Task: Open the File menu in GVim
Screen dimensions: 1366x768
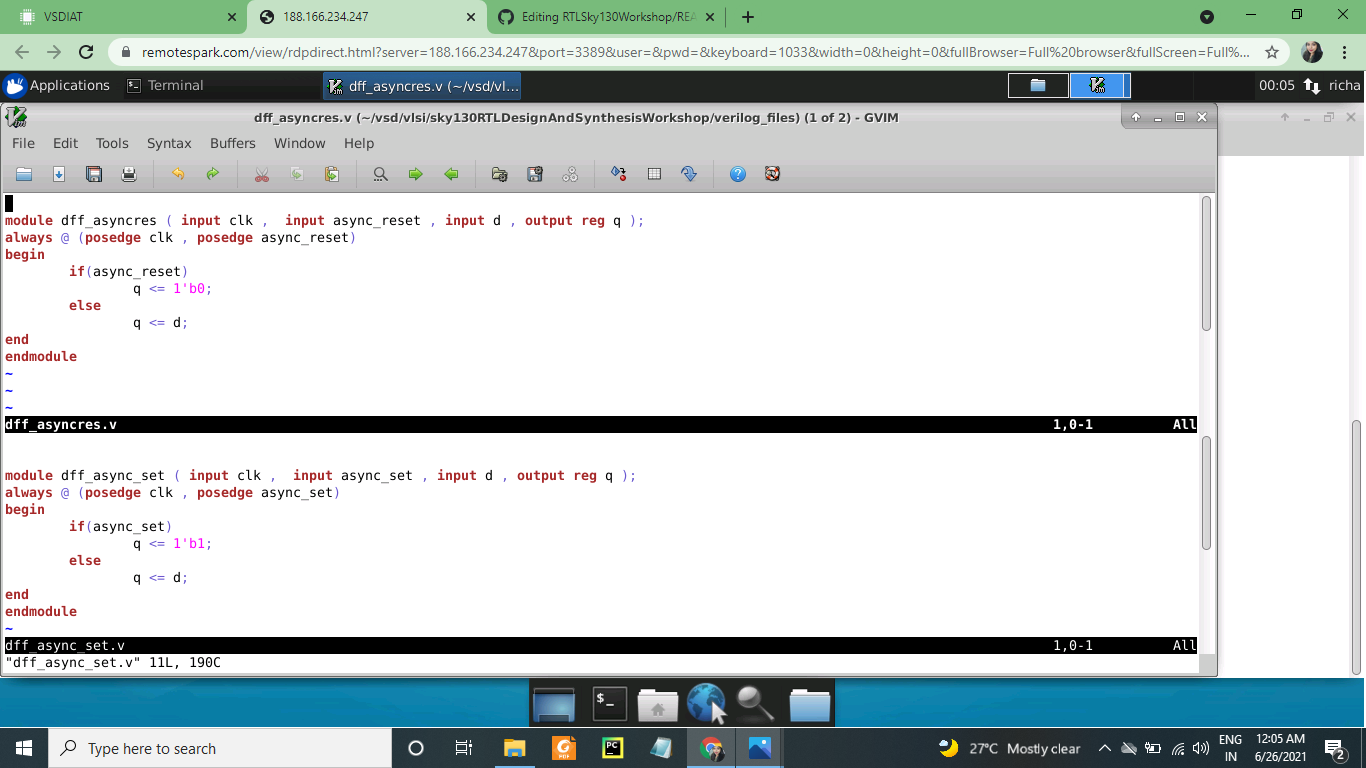Action: [x=22, y=143]
